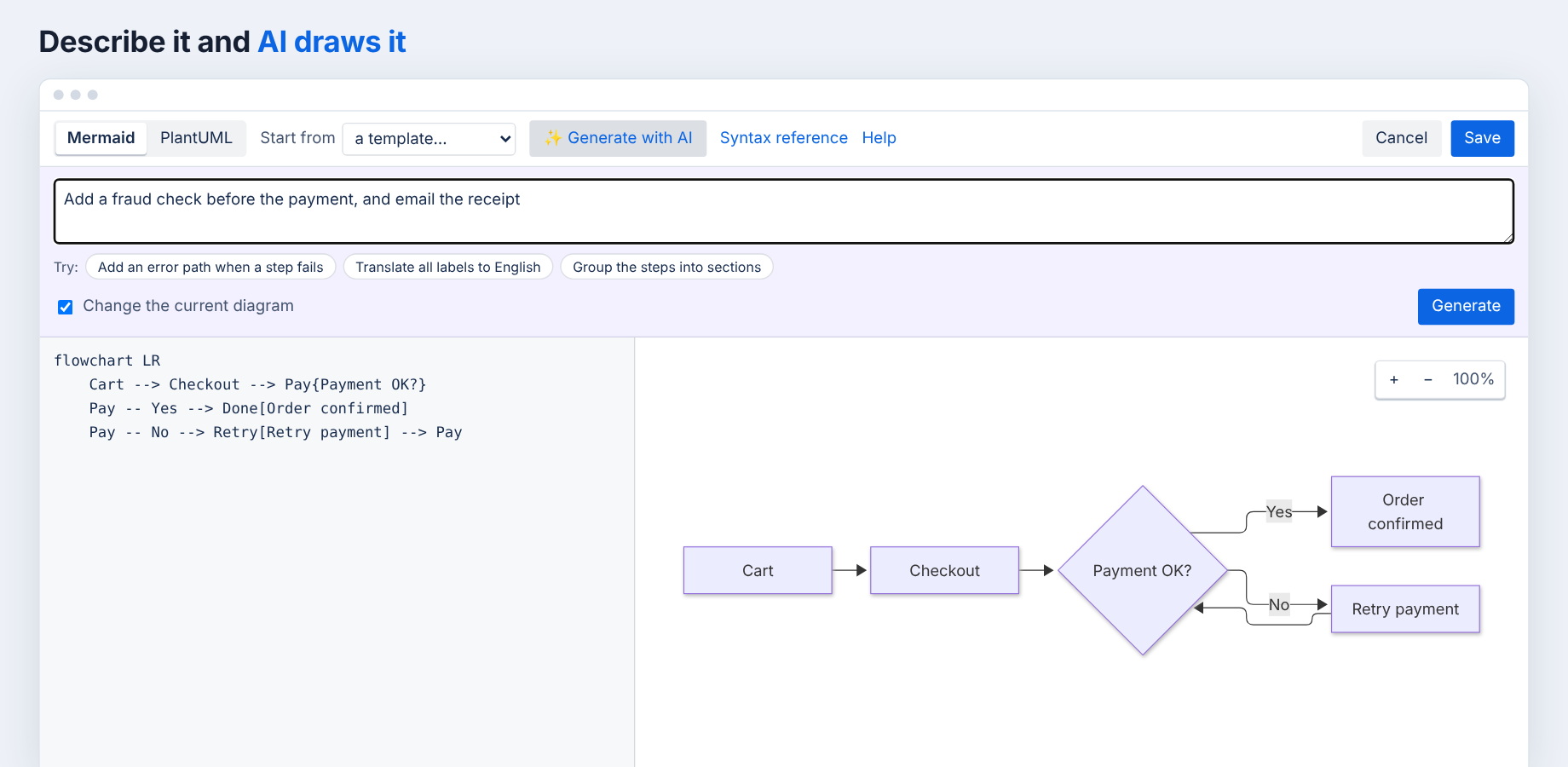Zoom in with the plus icon

[1394, 379]
